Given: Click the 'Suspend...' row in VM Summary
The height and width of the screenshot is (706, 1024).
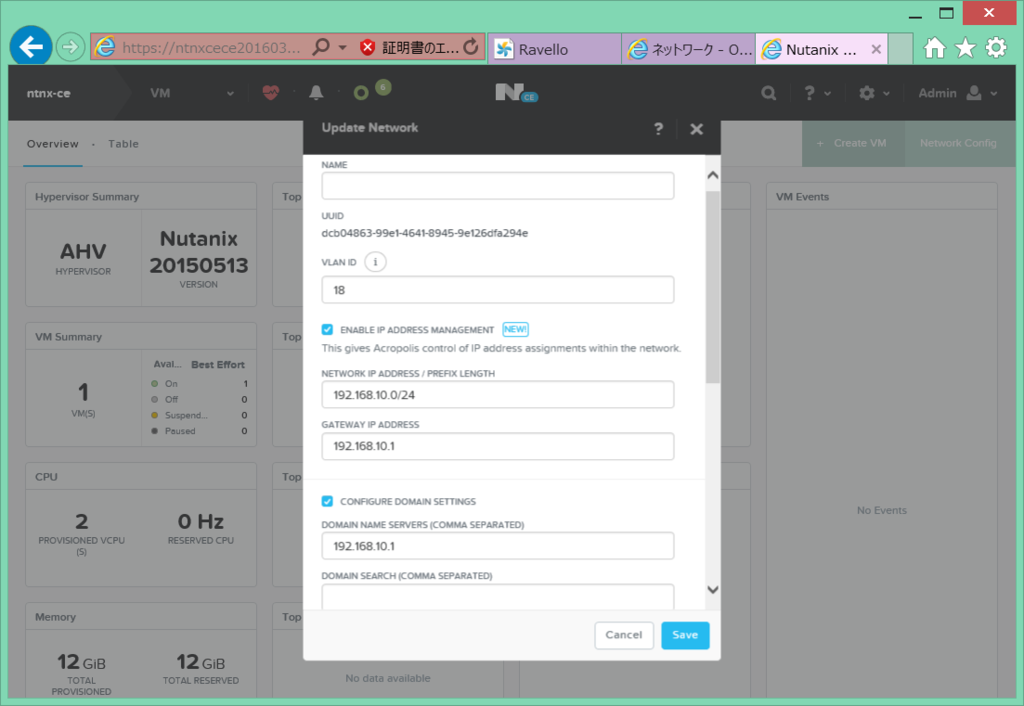Looking at the screenshot, I should click(199, 415).
